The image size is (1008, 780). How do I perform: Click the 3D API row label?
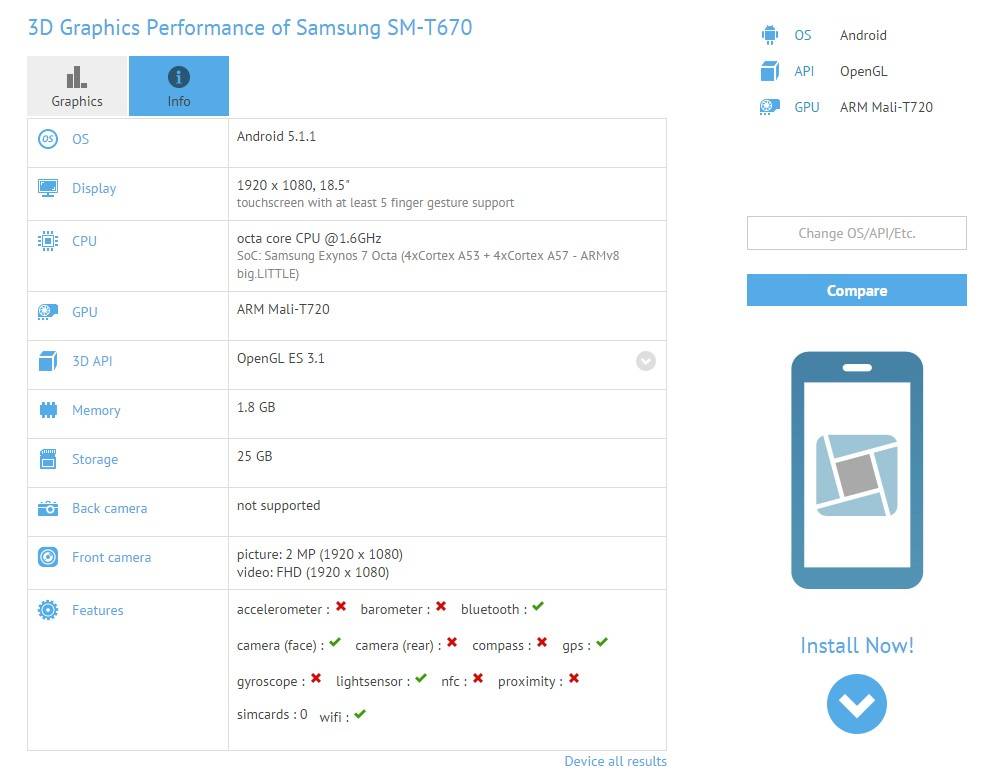tap(92, 361)
